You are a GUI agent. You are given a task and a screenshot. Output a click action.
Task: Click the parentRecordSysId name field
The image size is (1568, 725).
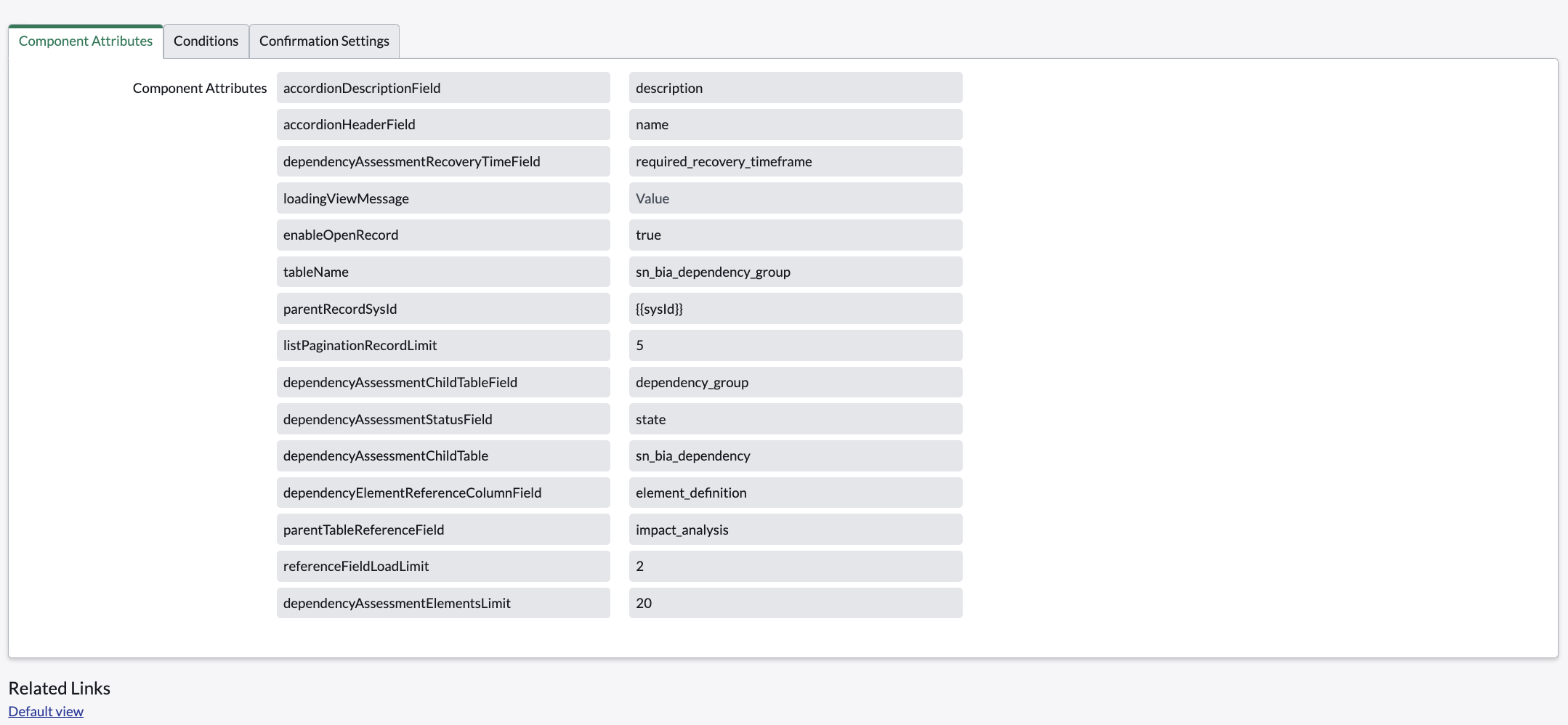point(443,308)
